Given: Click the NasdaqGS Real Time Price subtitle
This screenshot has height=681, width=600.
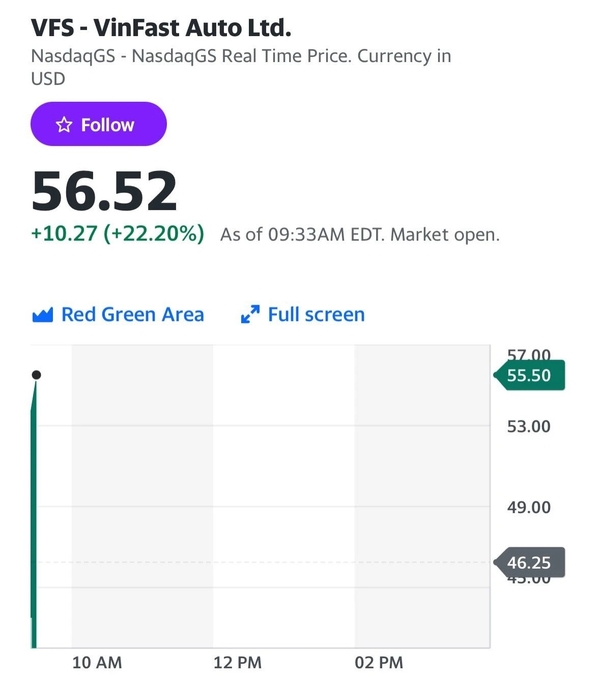Looking at the screenshot, I should pyautogui.click(x=241, y=67).
